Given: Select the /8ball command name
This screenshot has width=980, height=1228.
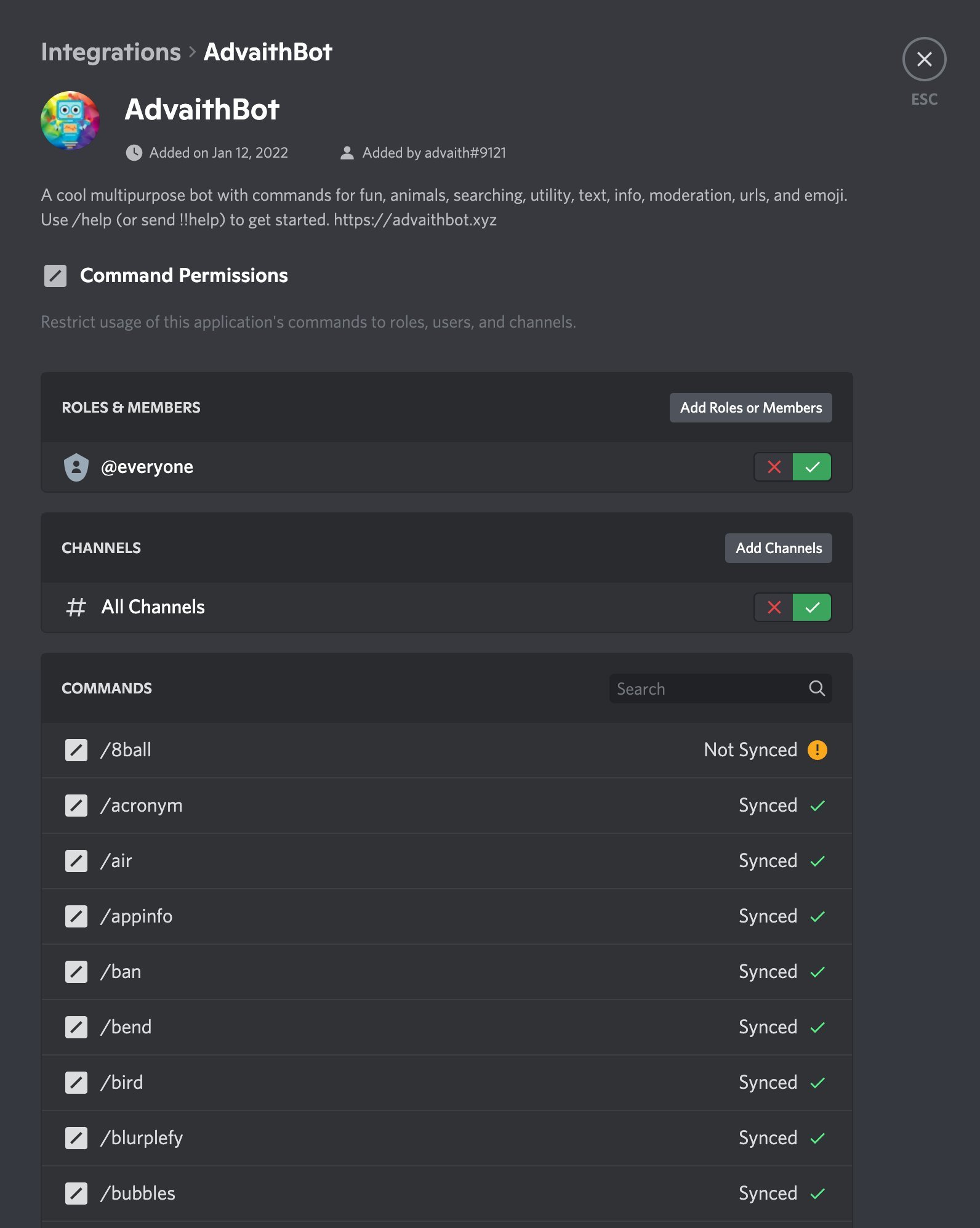Looking at the screenshot, I should point(126,750).
